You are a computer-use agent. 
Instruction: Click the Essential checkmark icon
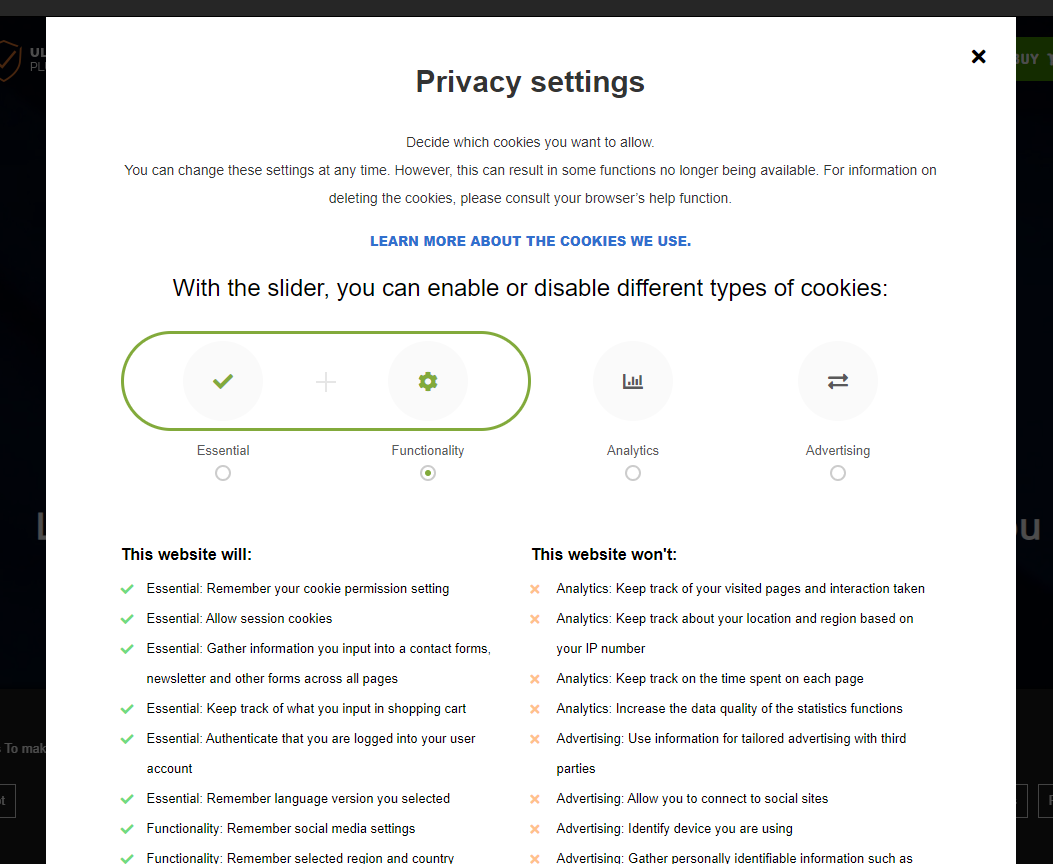pos(223,381)
